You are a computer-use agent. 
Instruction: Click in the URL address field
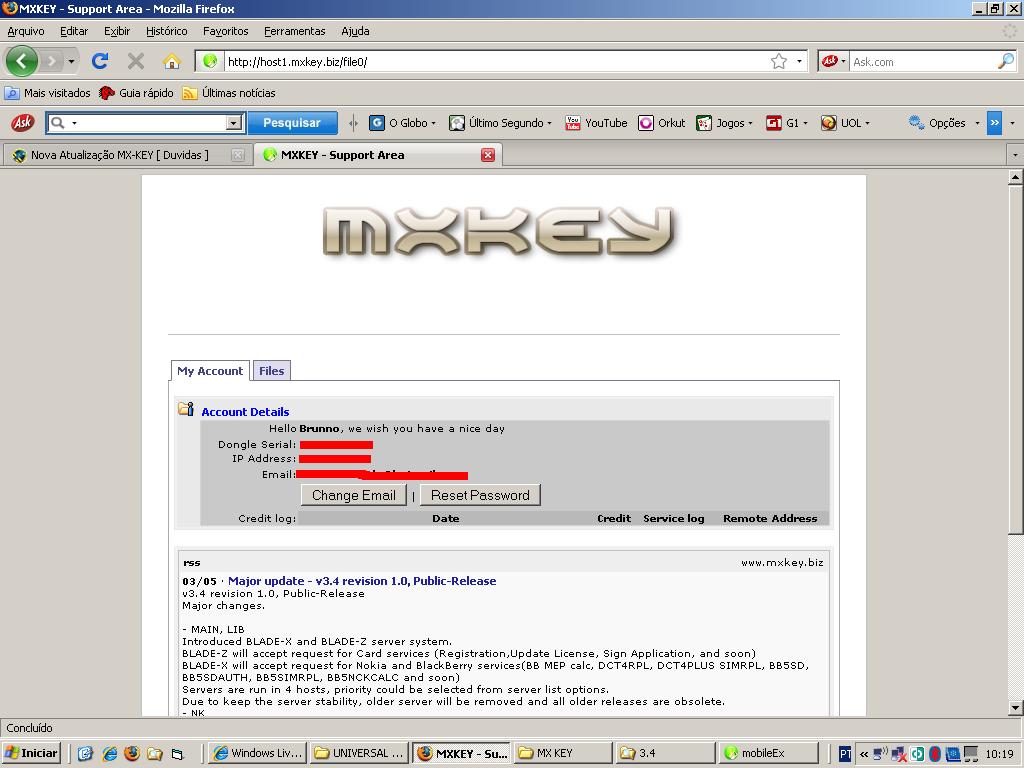(x=496, y=61)
